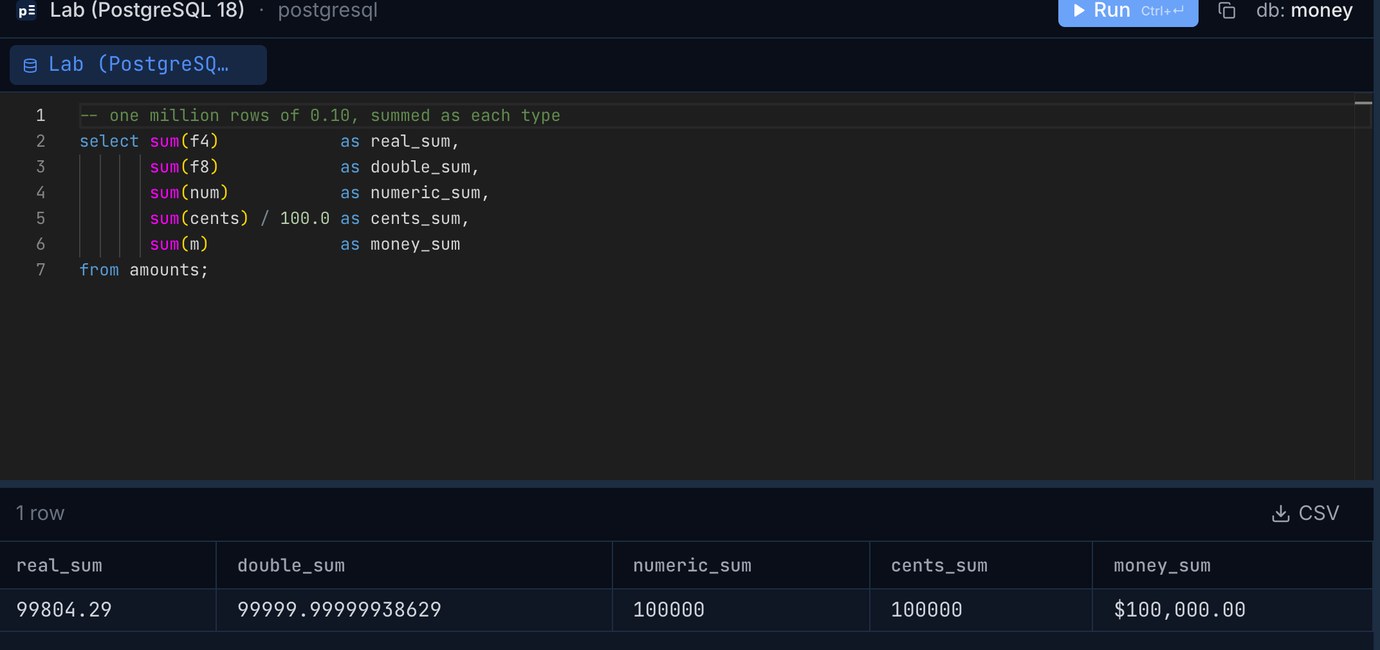This screenshot has width=1380, height=650.
Task: Click the '1 row' result count label
Action: point(40,513)
